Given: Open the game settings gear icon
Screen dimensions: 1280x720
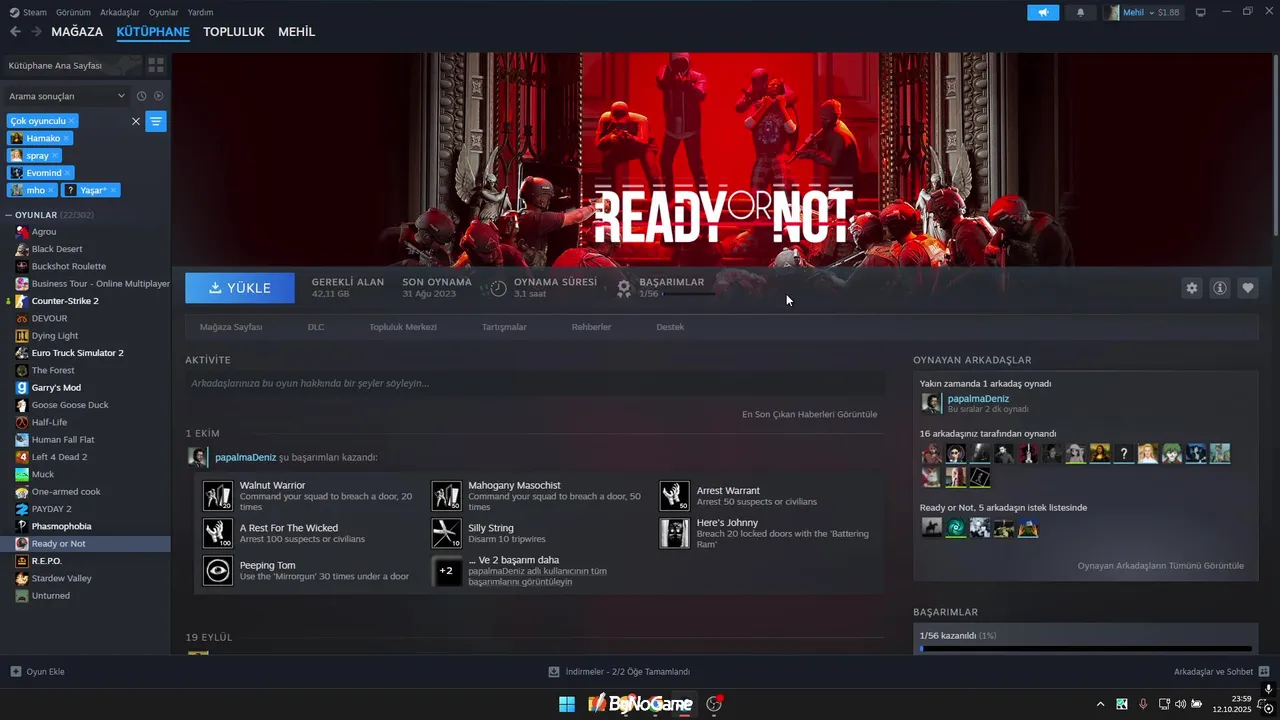Looking at the screenshot, I should tap(1192, 288).
